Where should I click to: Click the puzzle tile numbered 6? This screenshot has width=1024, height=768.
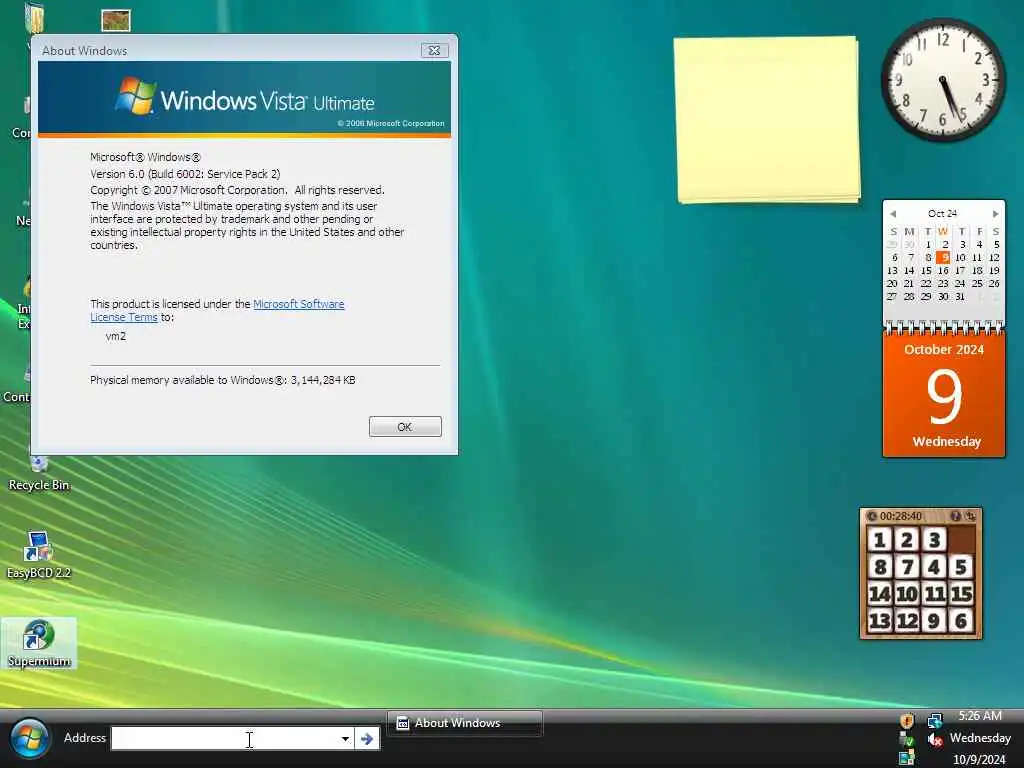[x=961, y=620]
